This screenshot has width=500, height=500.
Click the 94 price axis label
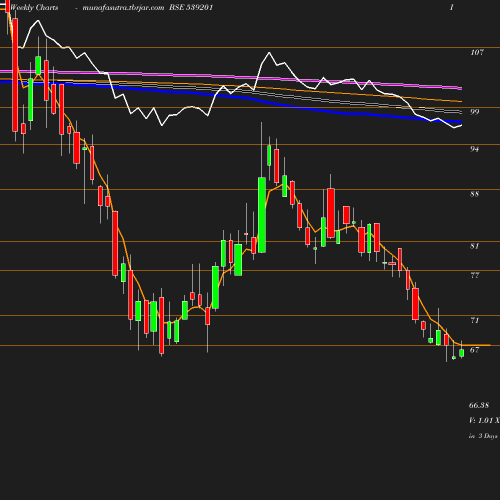[x=474, y=149]
